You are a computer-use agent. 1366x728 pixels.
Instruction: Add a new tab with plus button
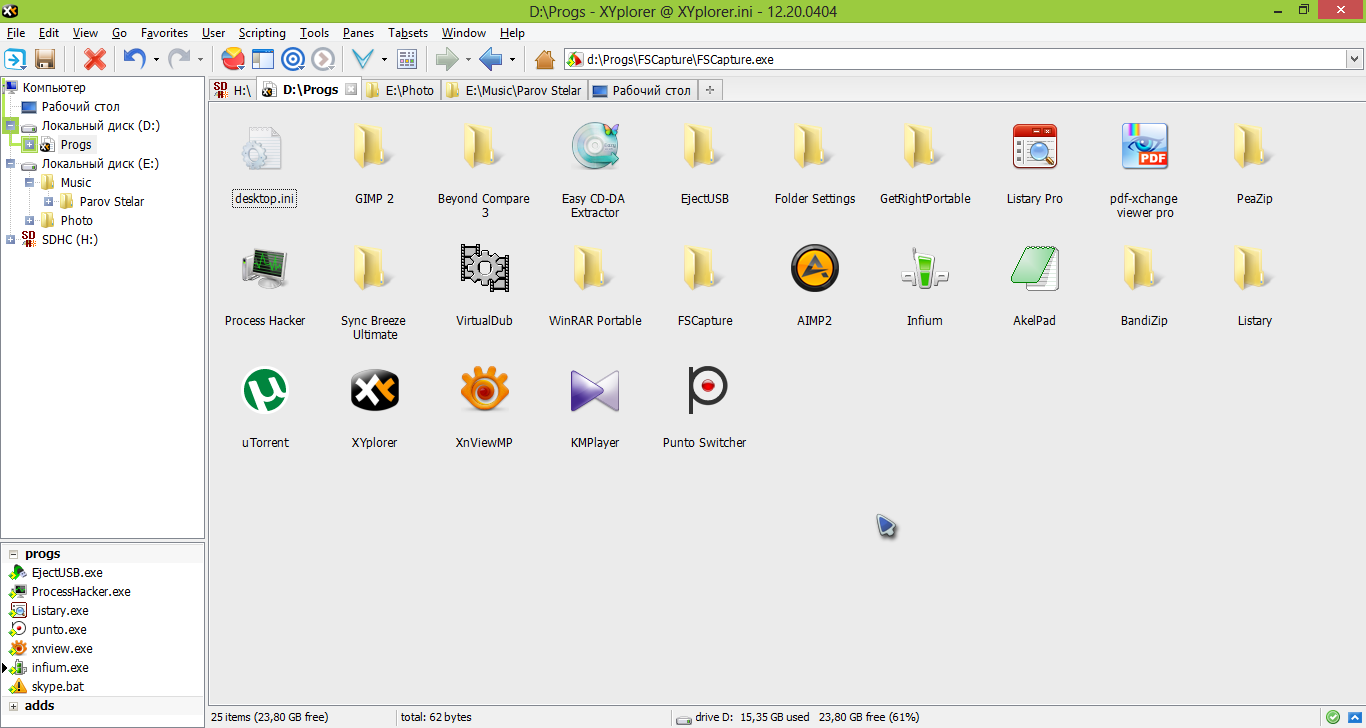point(710,90)
